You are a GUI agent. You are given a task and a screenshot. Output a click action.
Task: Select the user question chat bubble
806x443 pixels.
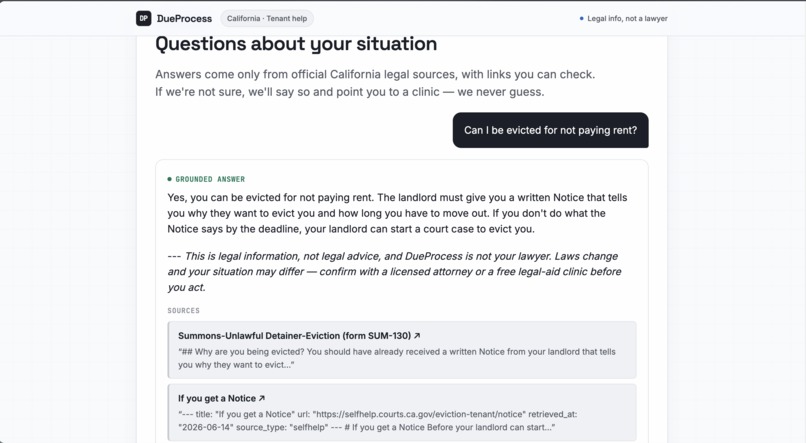point(551,130)
